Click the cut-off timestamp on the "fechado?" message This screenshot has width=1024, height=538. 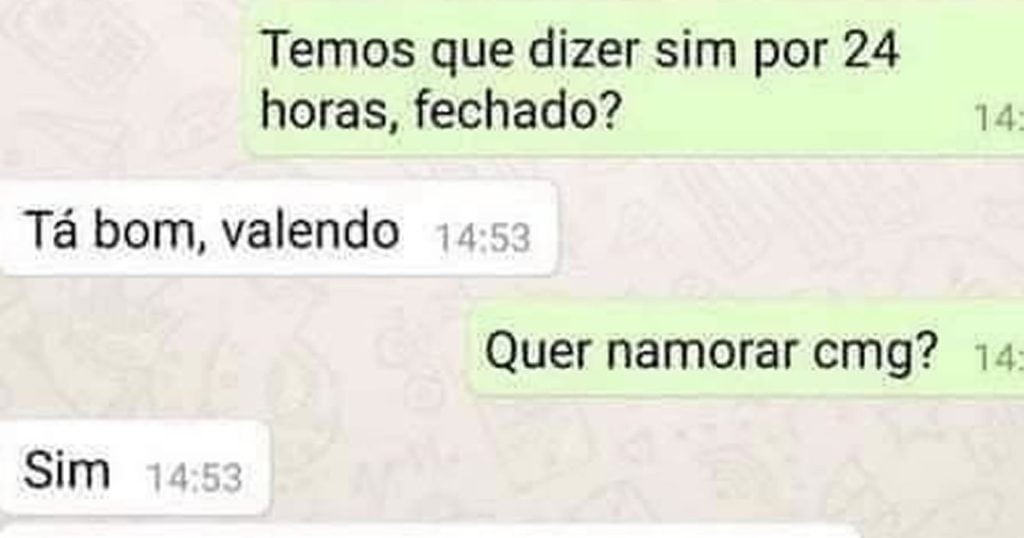pos(998,119)
